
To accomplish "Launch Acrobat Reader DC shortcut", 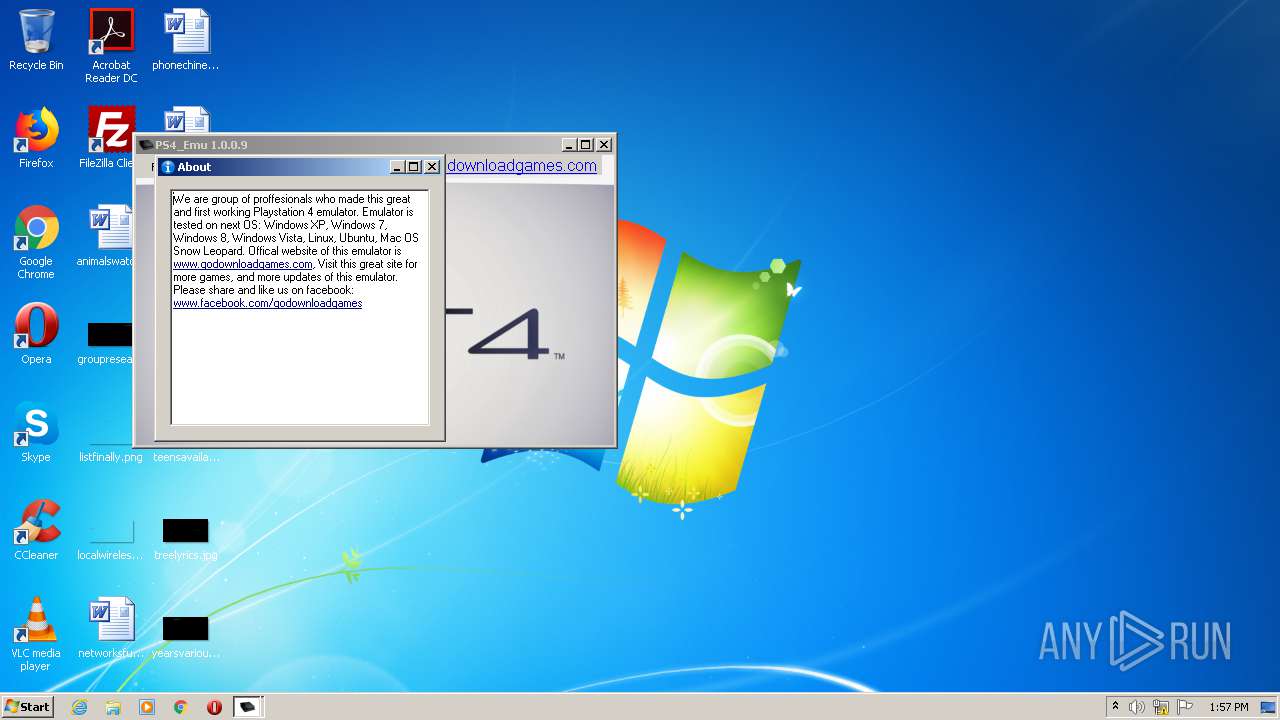I will pos(111,46).
